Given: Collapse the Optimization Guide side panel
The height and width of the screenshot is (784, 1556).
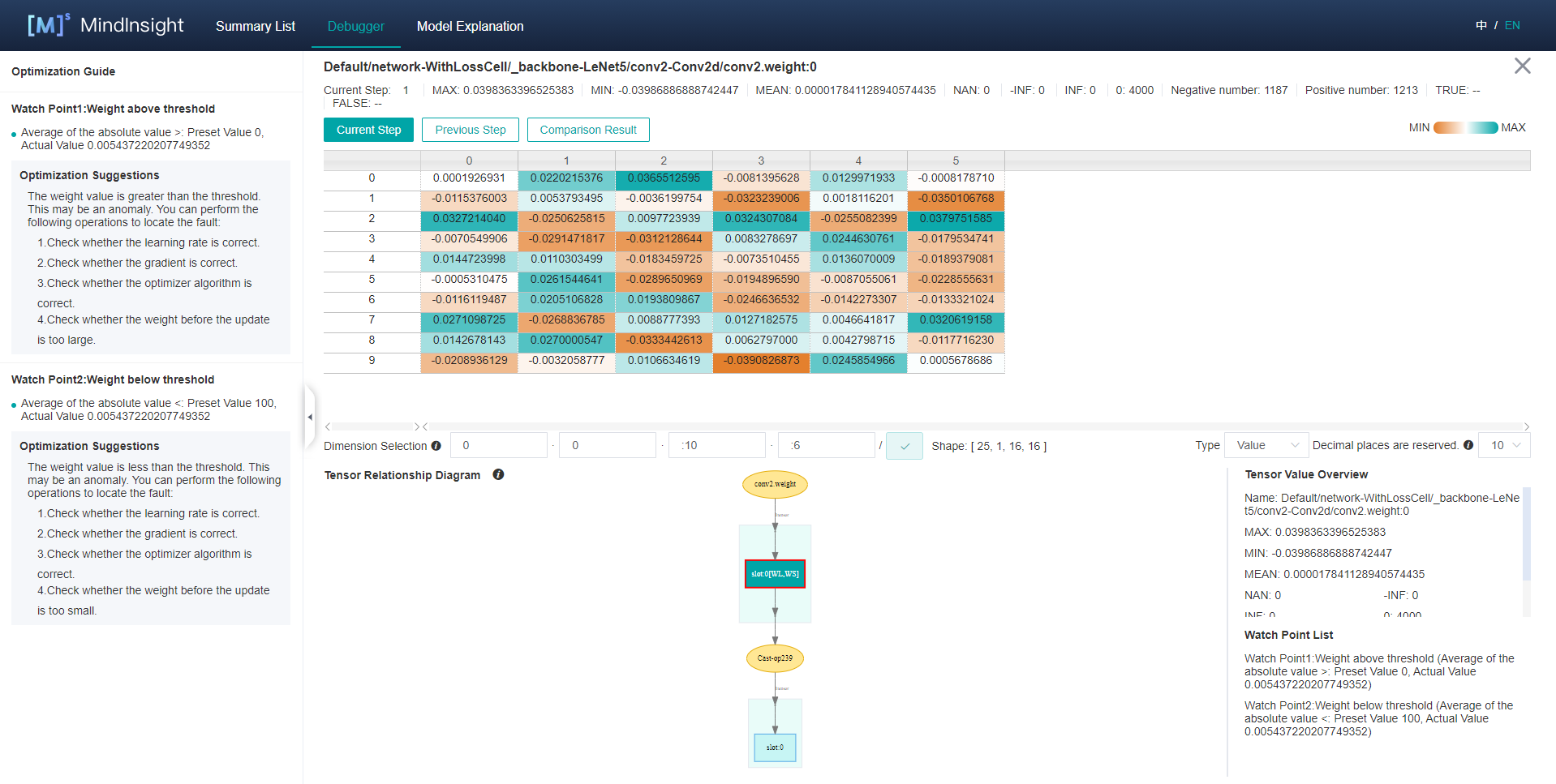Looking at the screenshot, I should 309,417.
